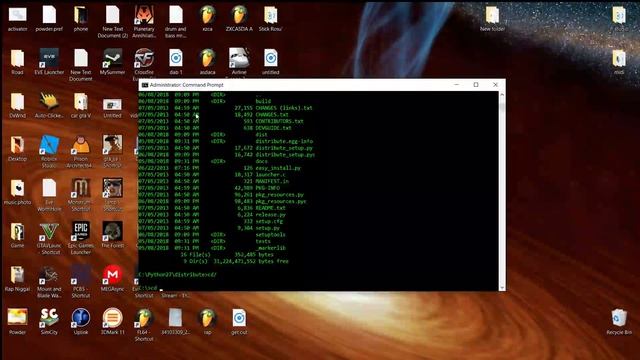Open the Desktop folder icon
The height and width of the screenshot is (360, 640).
18,149
